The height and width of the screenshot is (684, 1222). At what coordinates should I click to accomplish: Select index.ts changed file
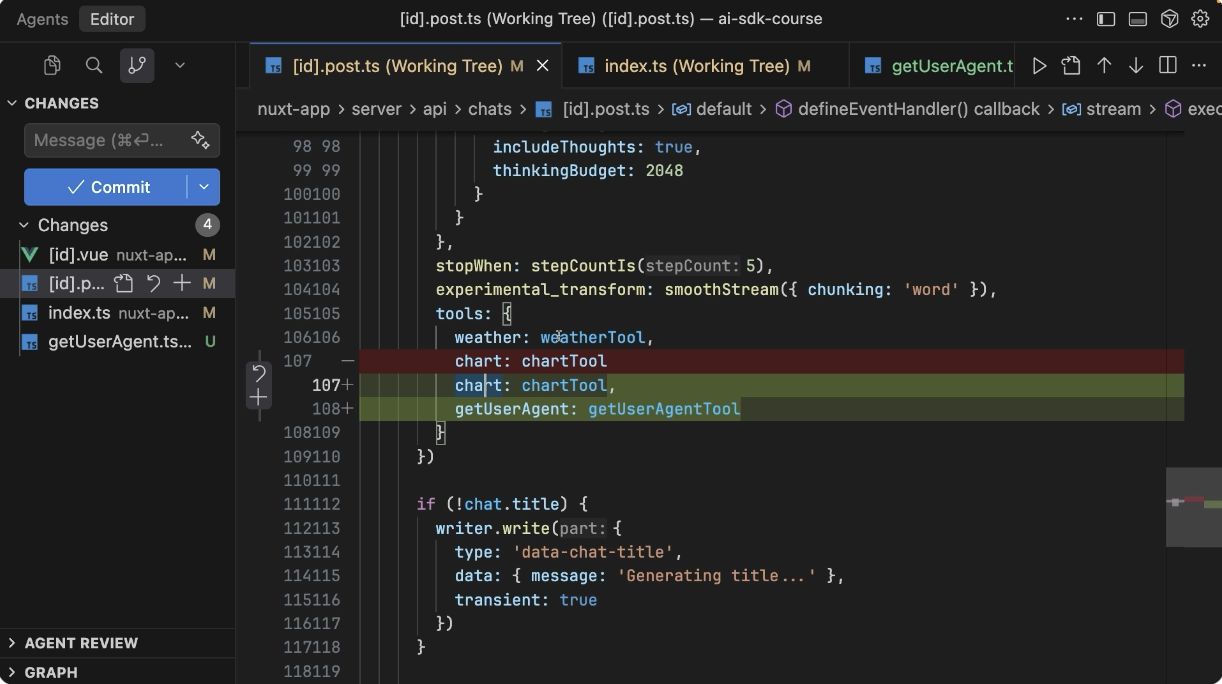[x=118, y=313]
